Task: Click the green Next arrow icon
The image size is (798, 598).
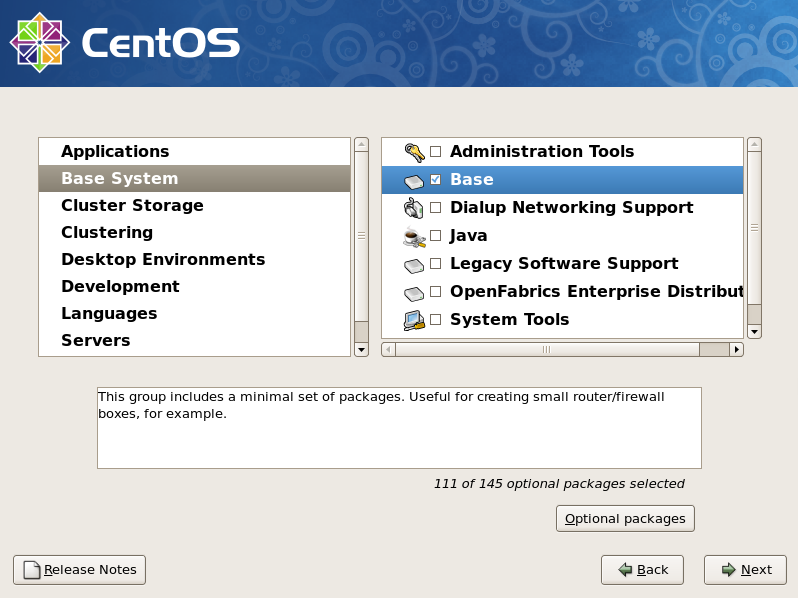Action: pos(728,570)
